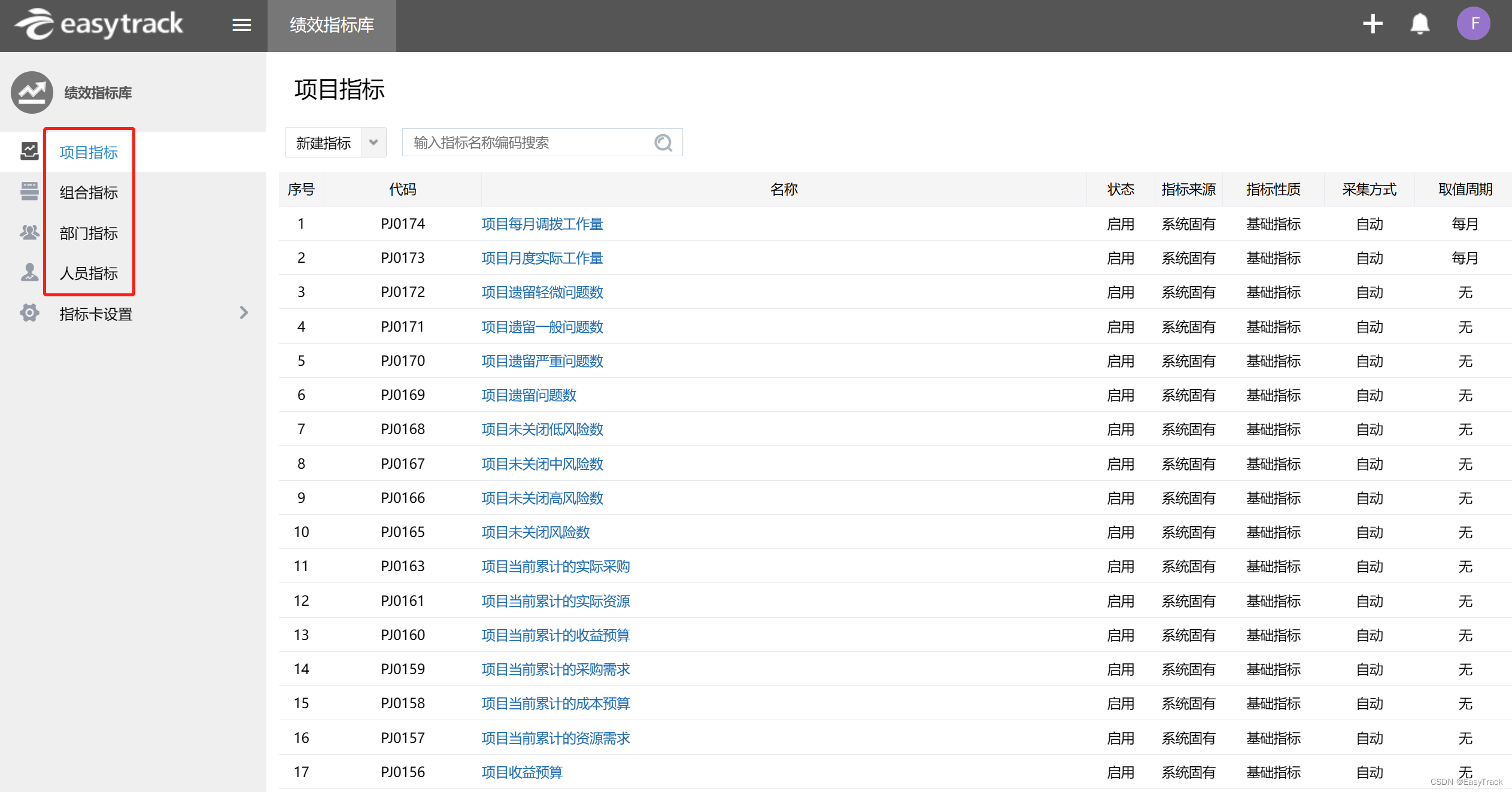Click 基础指标 in the PJ0167 row

(x=1274, y=464)
